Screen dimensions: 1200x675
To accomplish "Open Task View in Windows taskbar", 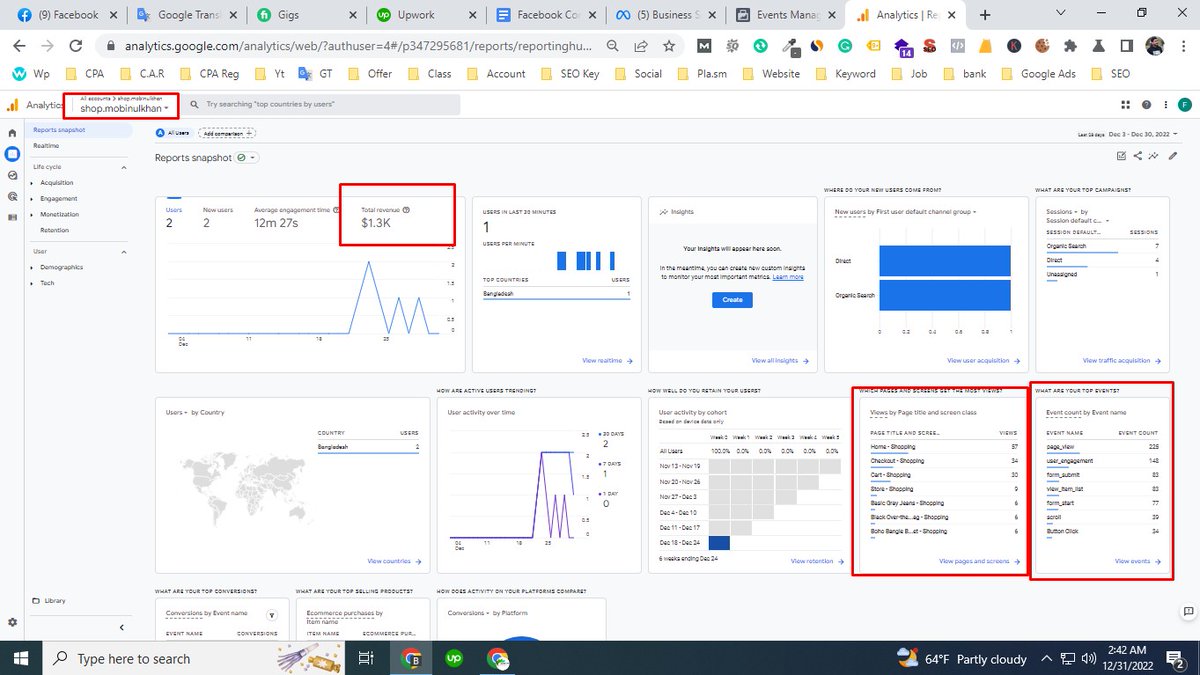I will pyautogui.click(x=366, y=658).
